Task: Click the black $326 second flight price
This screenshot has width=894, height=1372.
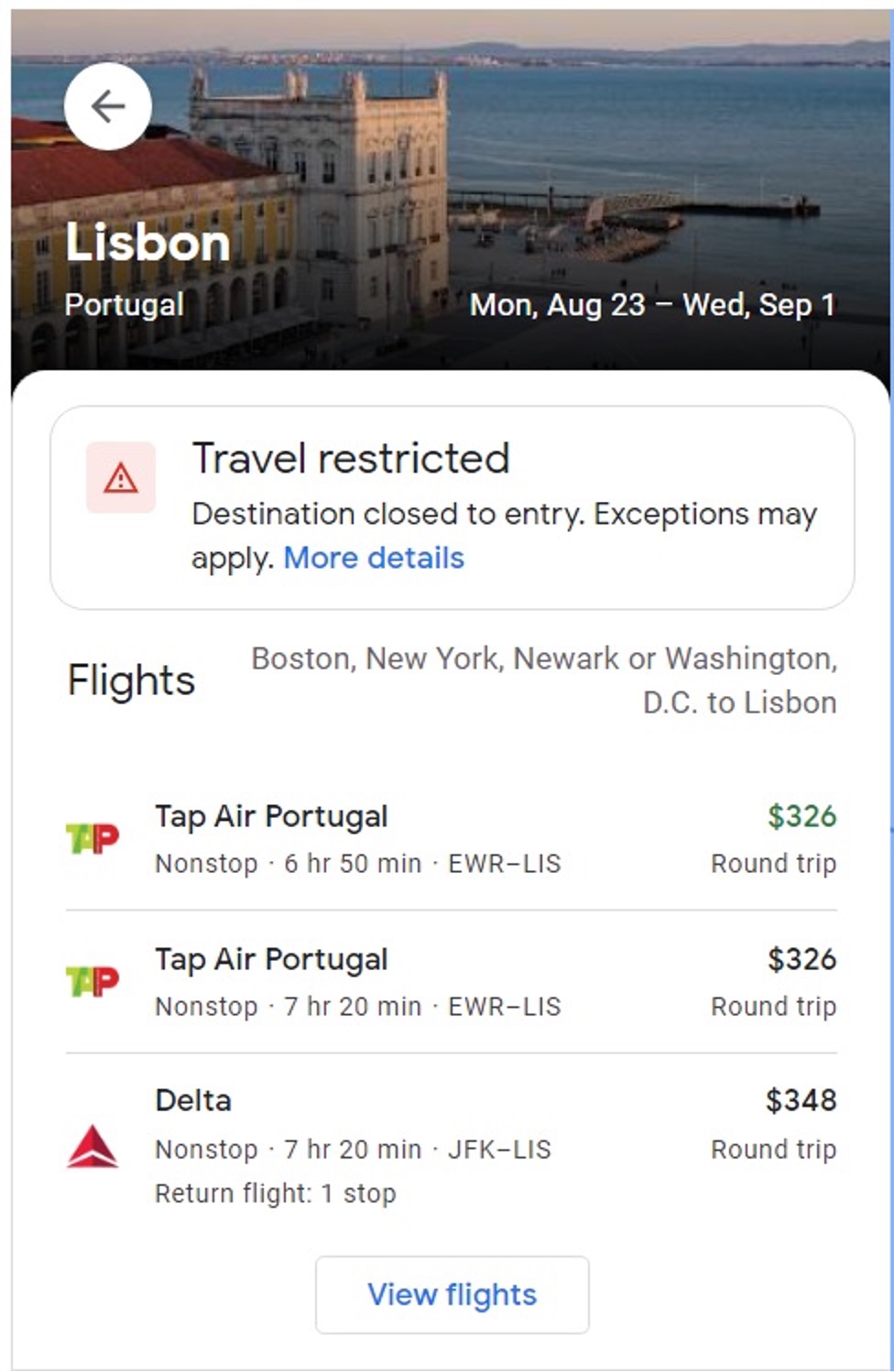Action: click(x=801, y=959)
